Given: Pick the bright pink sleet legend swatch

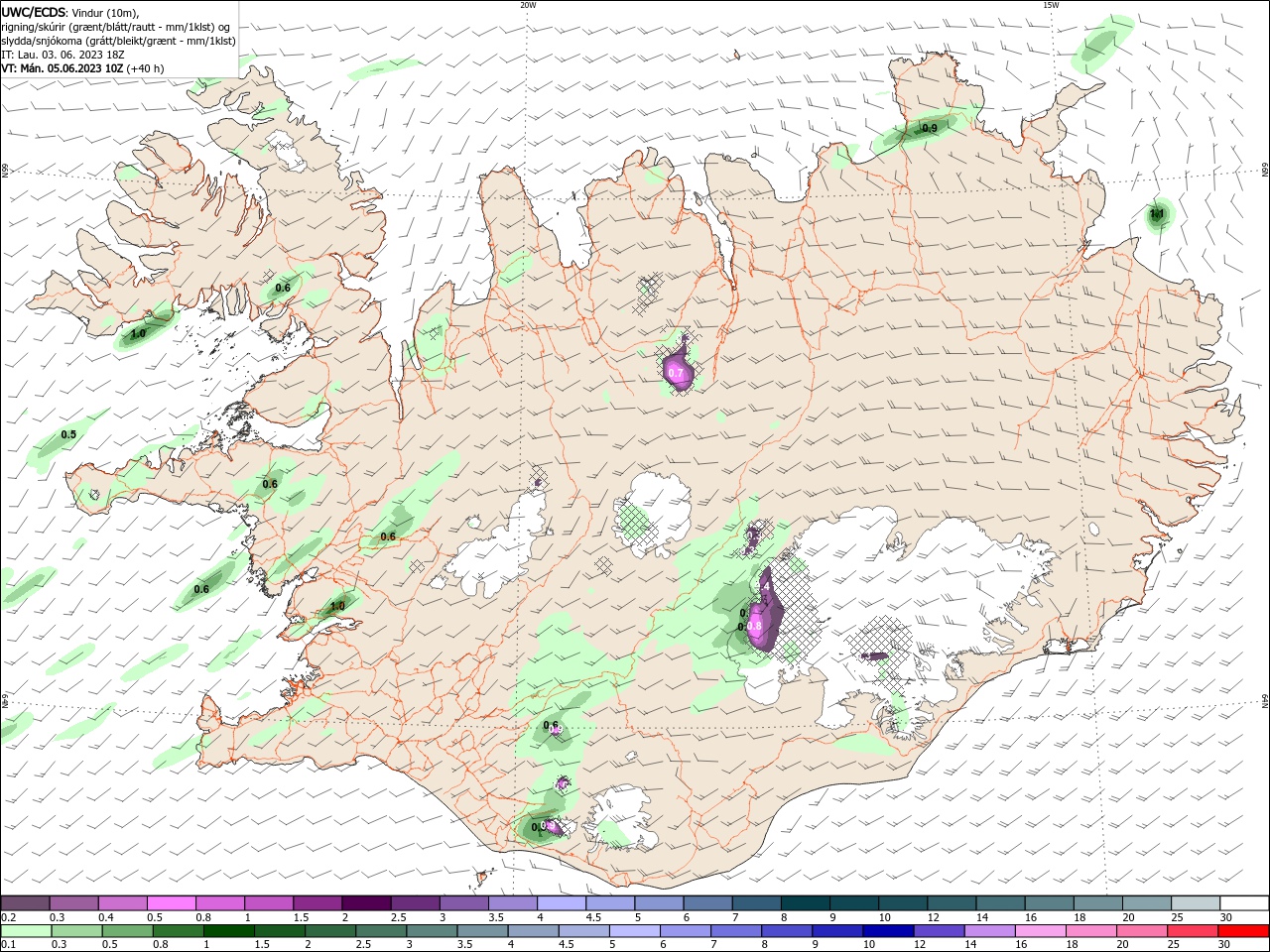Looking at the screenshot, I should (x=171, y=903).
